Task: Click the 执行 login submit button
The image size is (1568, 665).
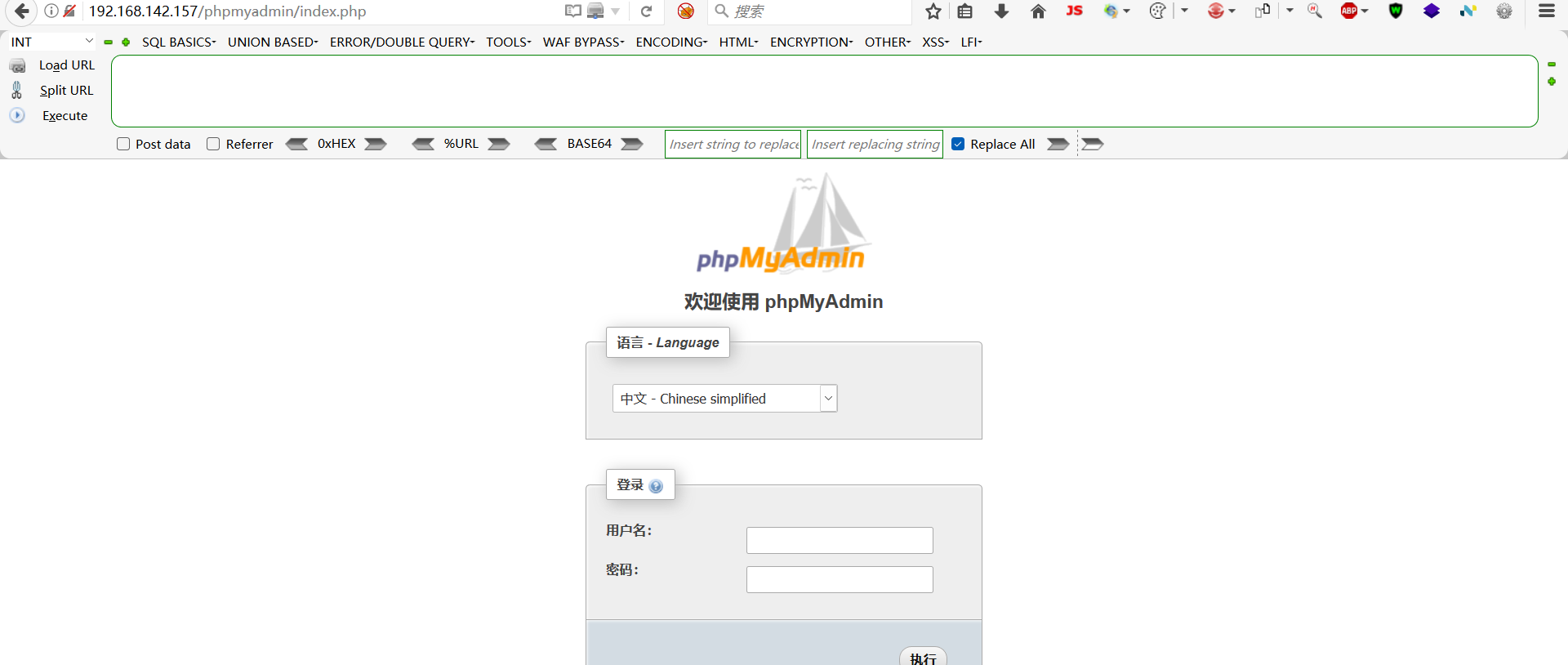Action: point(923,656)
